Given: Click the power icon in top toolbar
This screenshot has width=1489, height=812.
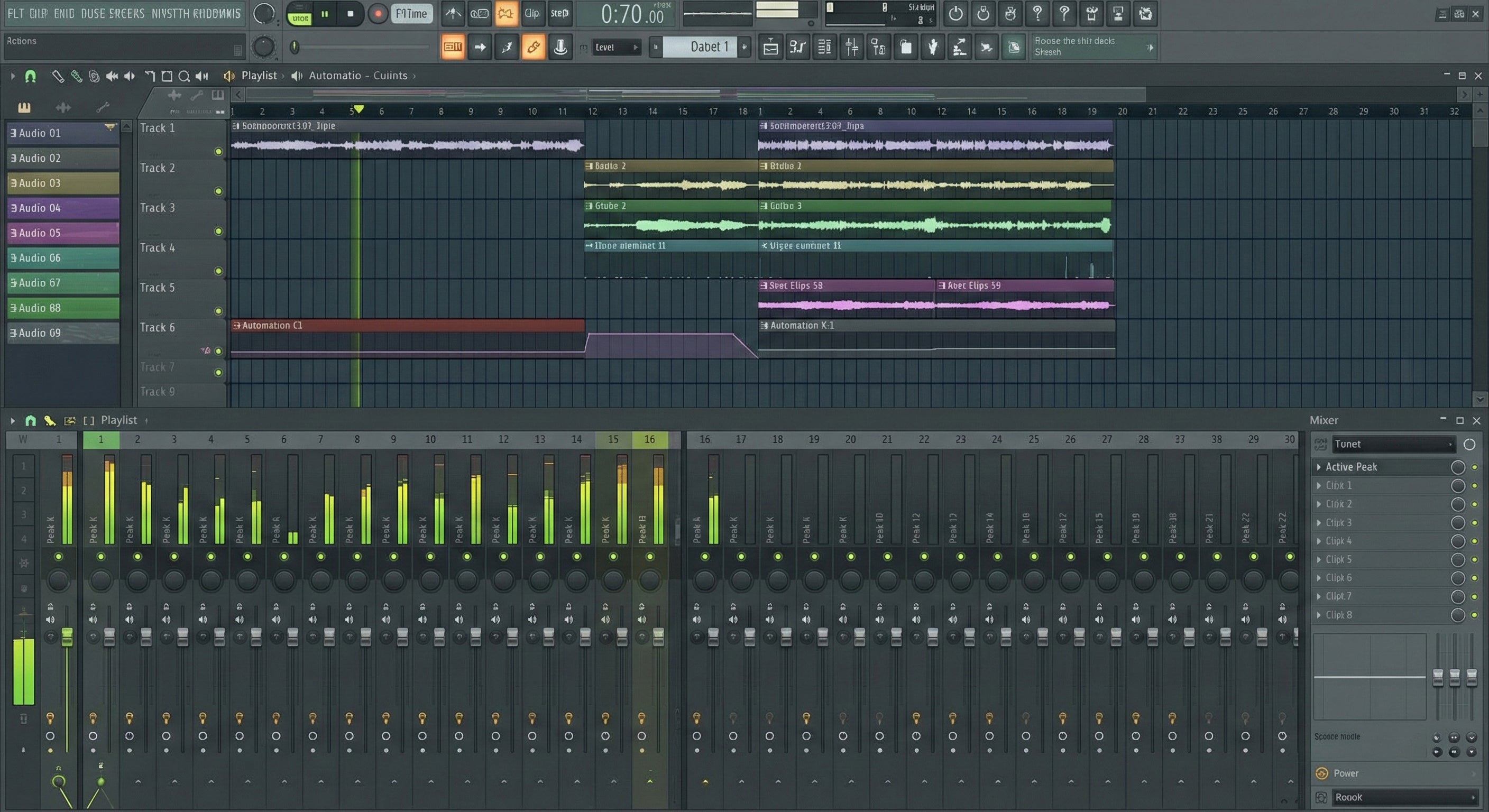Looking at the screenshot, I should [x=955, y=14].
